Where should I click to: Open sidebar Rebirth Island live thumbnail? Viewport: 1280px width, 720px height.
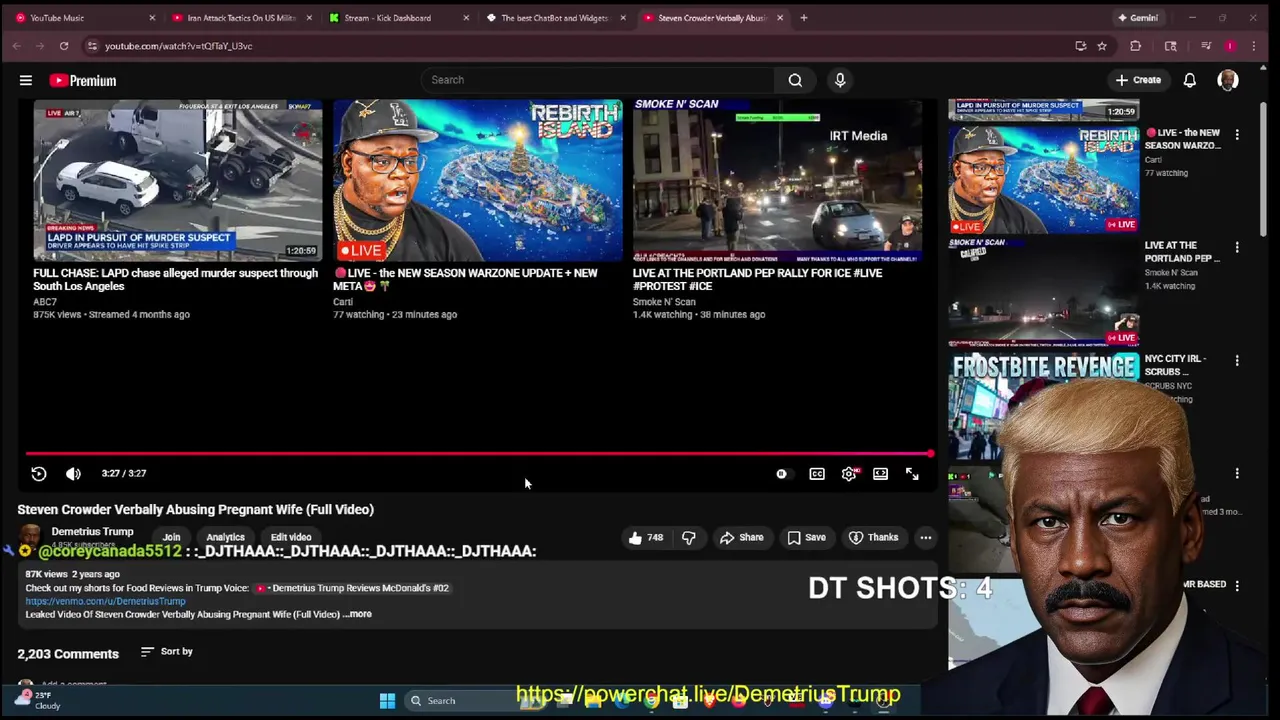pyautogui.click(x=1044, y=179)
